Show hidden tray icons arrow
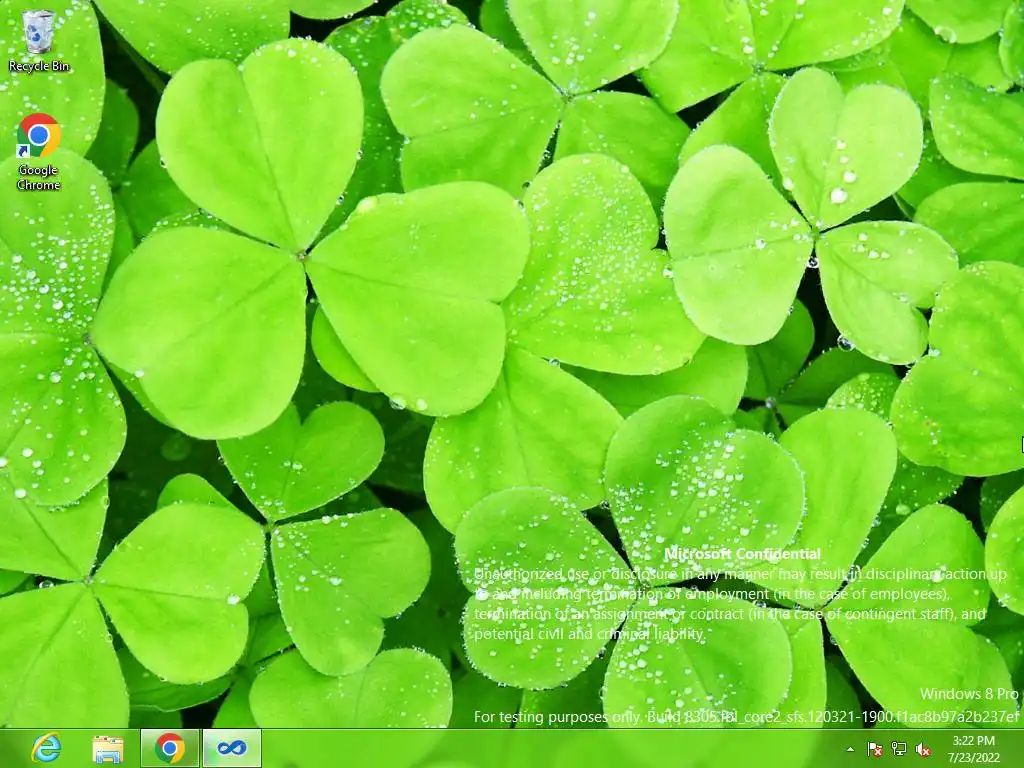This screenshot has height=768, width=1024. click(850, 749)
